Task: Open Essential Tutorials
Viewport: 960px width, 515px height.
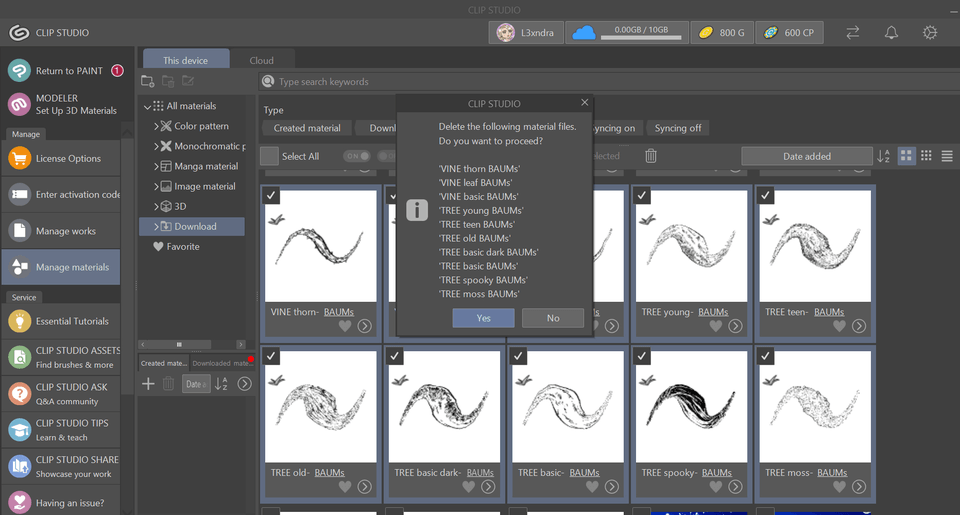Action: pyautogui.click(x=61, y=321)
